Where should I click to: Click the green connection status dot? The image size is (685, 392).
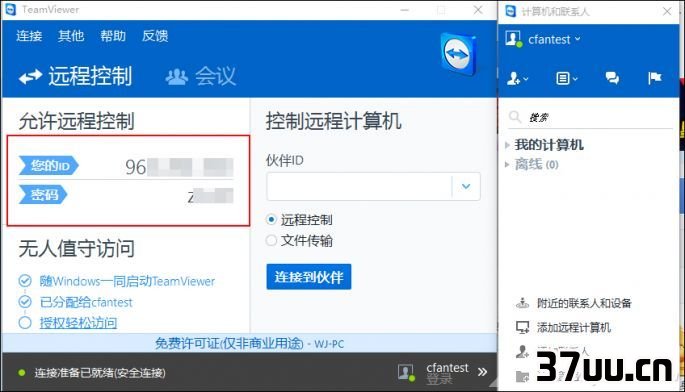click(21, 373)
